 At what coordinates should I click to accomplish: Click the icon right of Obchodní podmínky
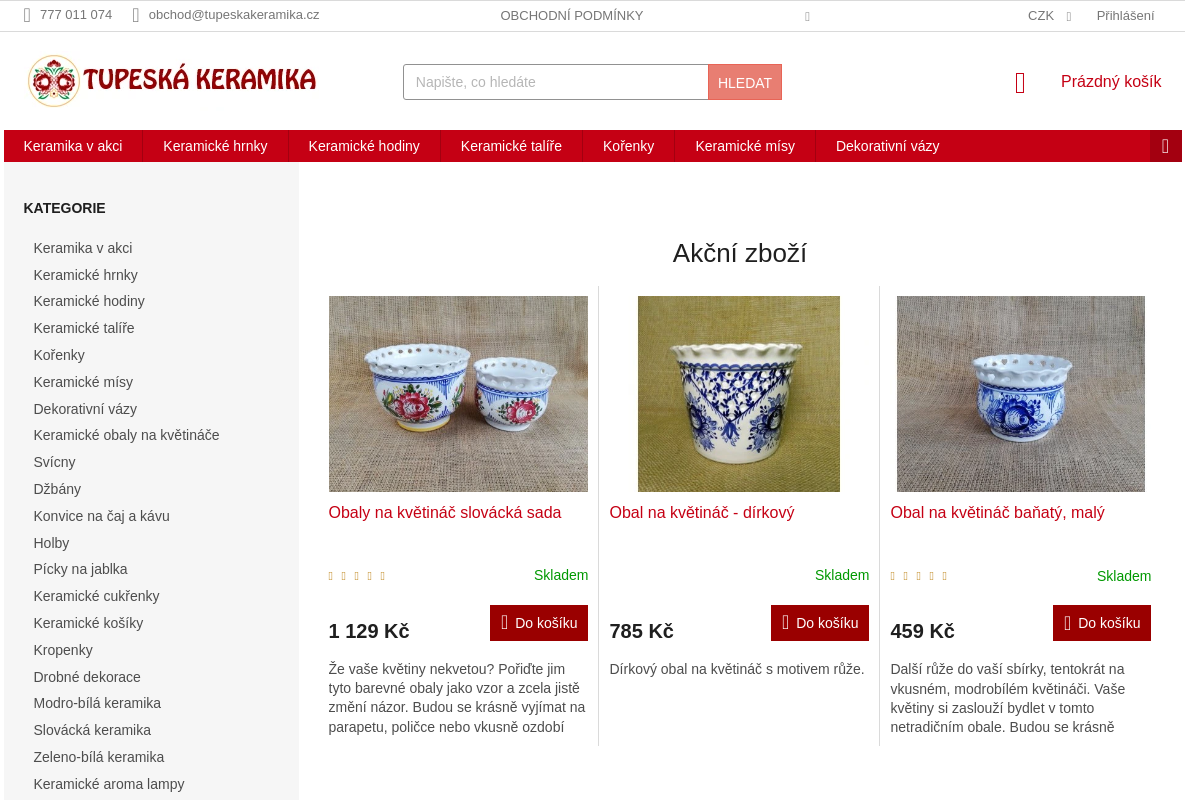tap(807, 16)
